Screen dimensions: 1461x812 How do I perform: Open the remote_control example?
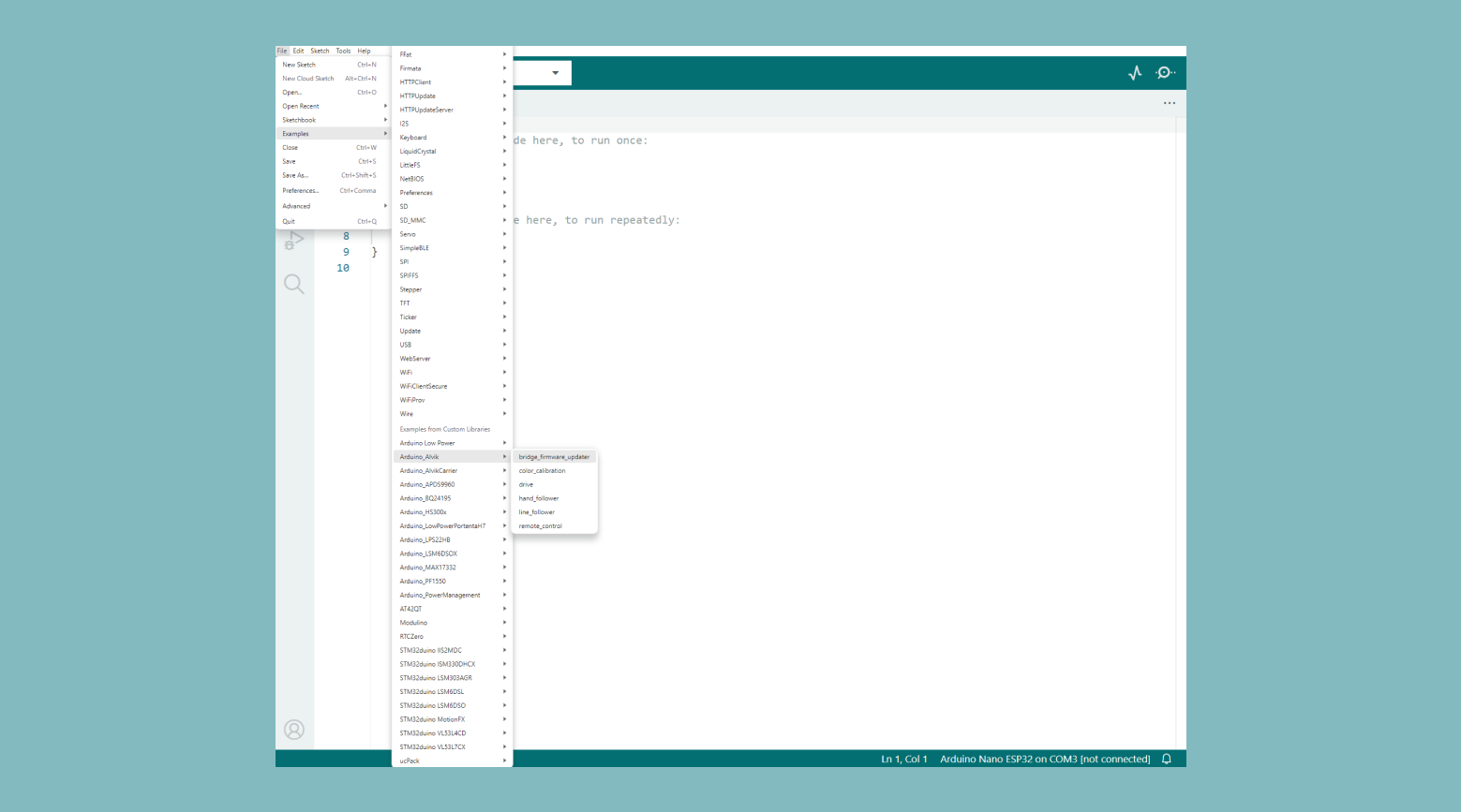pos(555,526)
